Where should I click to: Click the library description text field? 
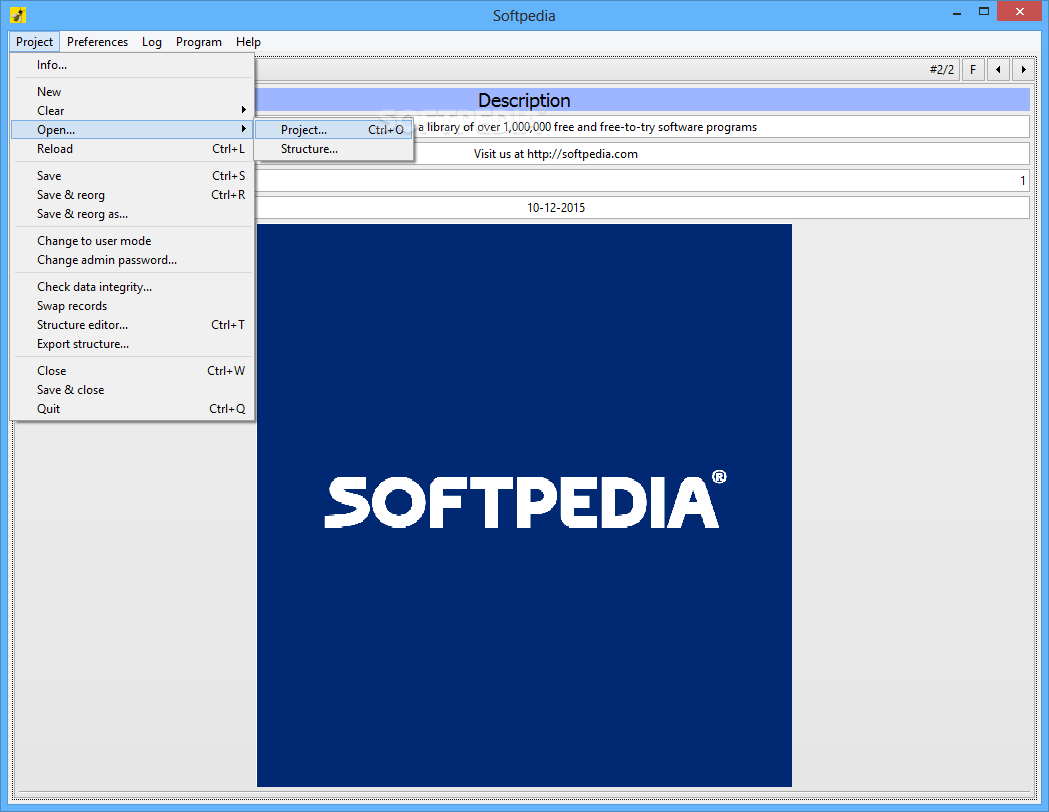(x=721, y=127)
